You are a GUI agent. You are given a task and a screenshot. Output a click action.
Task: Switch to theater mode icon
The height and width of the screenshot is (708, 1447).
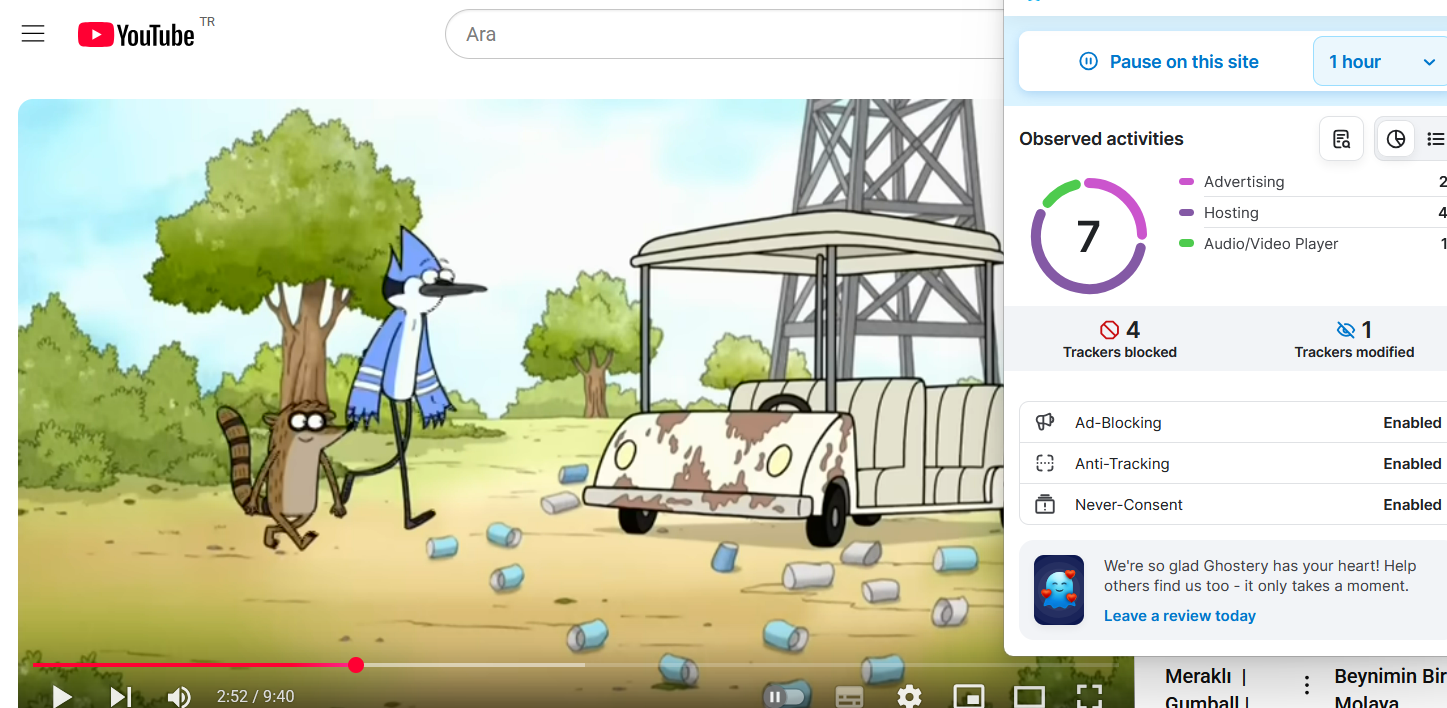(1029, 696)
